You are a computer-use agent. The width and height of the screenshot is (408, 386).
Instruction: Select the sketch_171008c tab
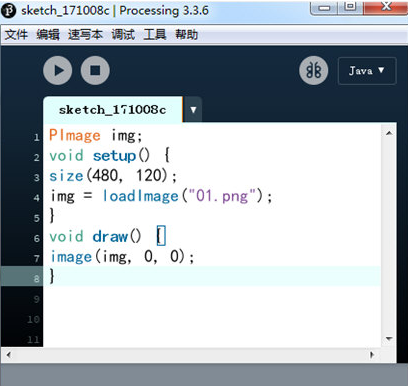pos(113,110)
